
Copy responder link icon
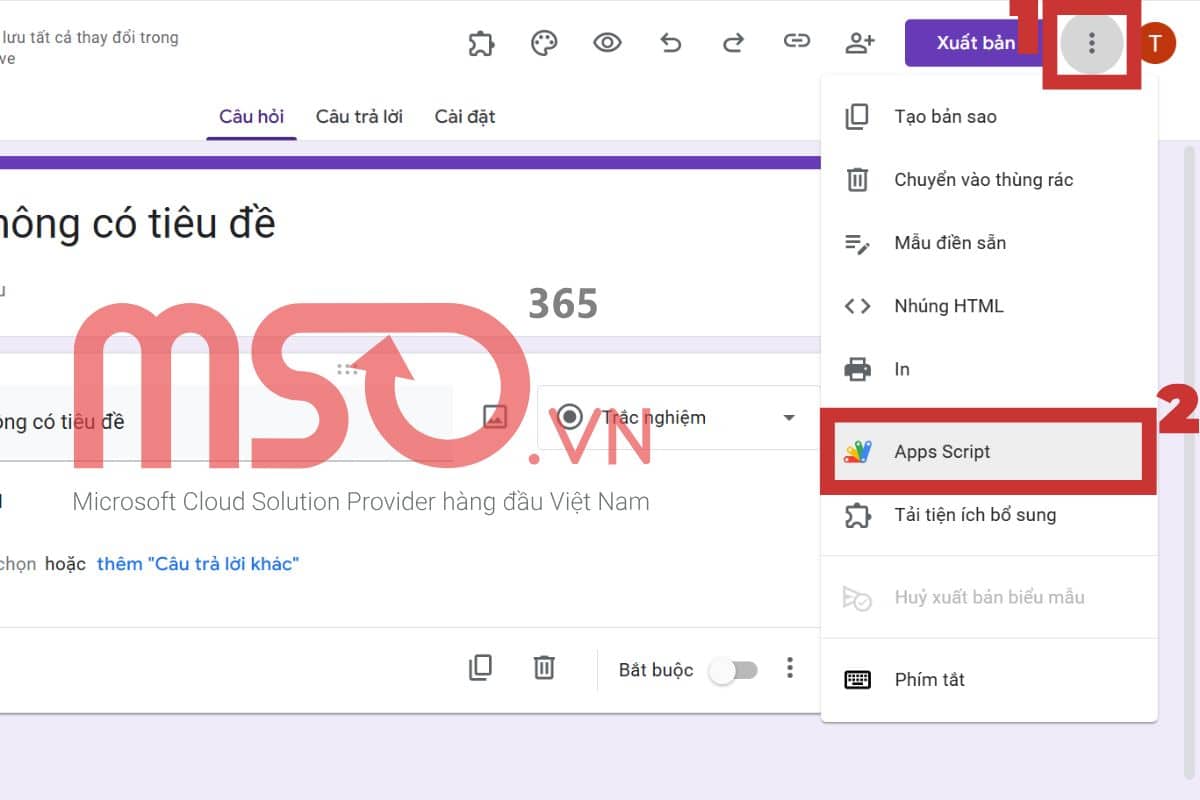pos(796,42)
